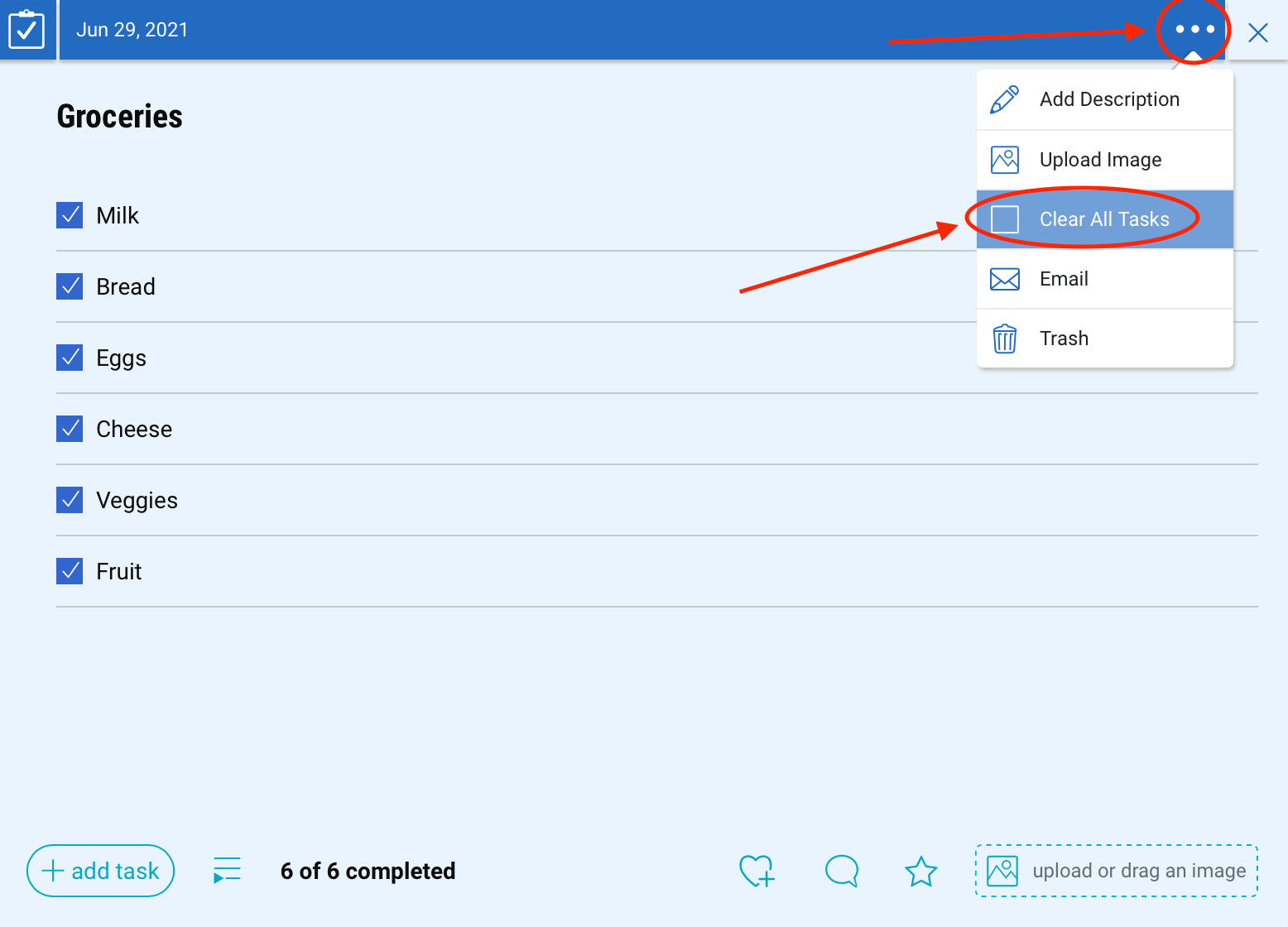
Task: Click the empty box icon beside Clear All Tasks
Action: pyautogui.click(x=1004, y=219)
